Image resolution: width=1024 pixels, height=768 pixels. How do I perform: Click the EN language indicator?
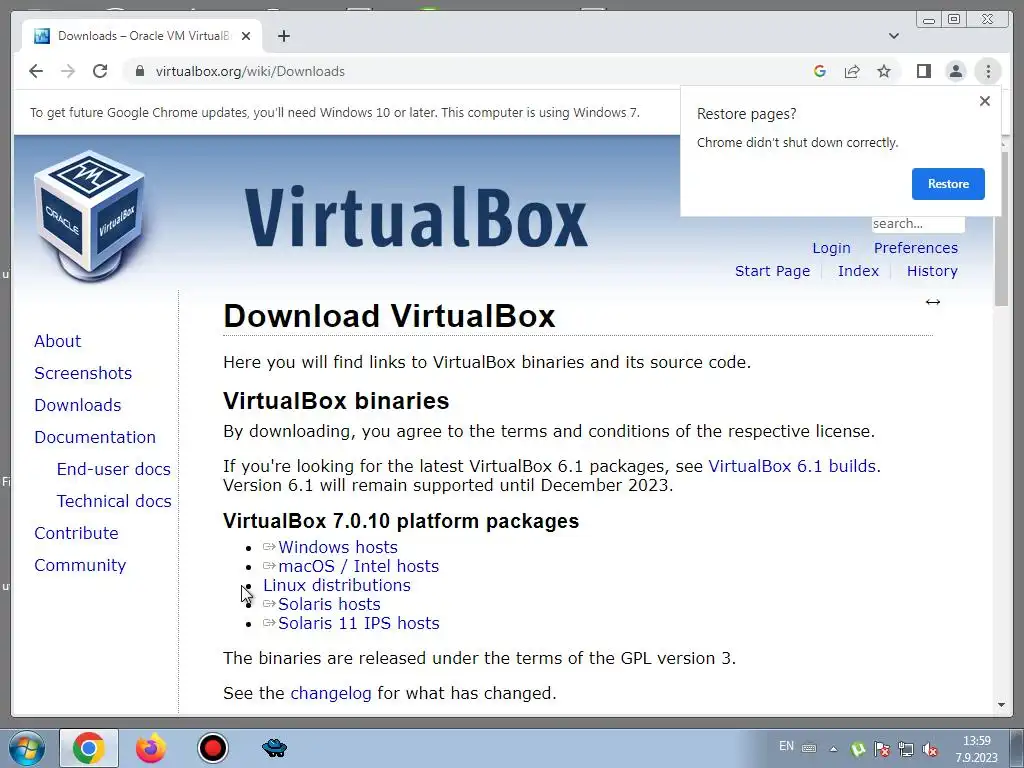[786, 746]
